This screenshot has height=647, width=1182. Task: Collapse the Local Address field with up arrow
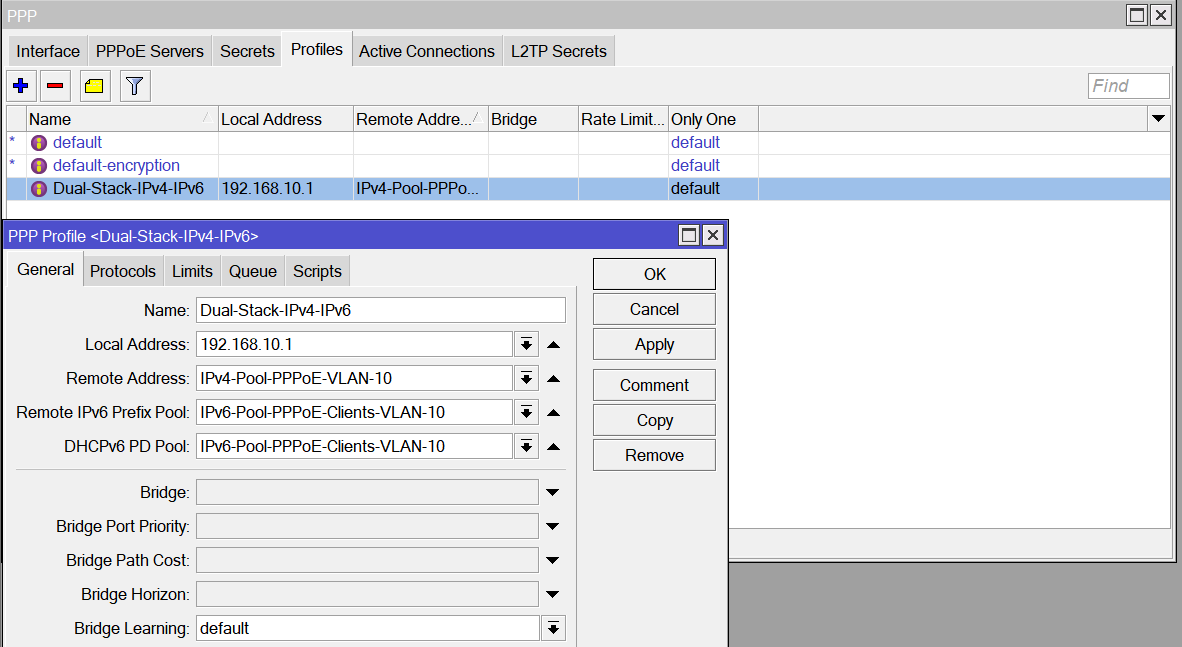coord(553,345)
